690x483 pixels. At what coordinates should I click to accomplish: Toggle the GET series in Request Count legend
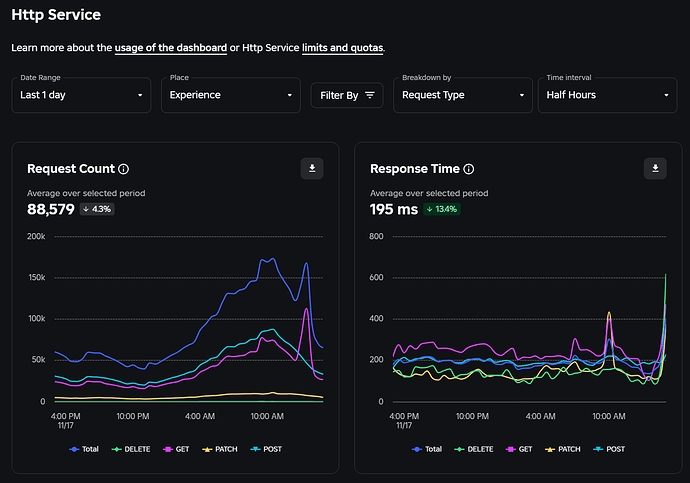[x=179, y=449]
